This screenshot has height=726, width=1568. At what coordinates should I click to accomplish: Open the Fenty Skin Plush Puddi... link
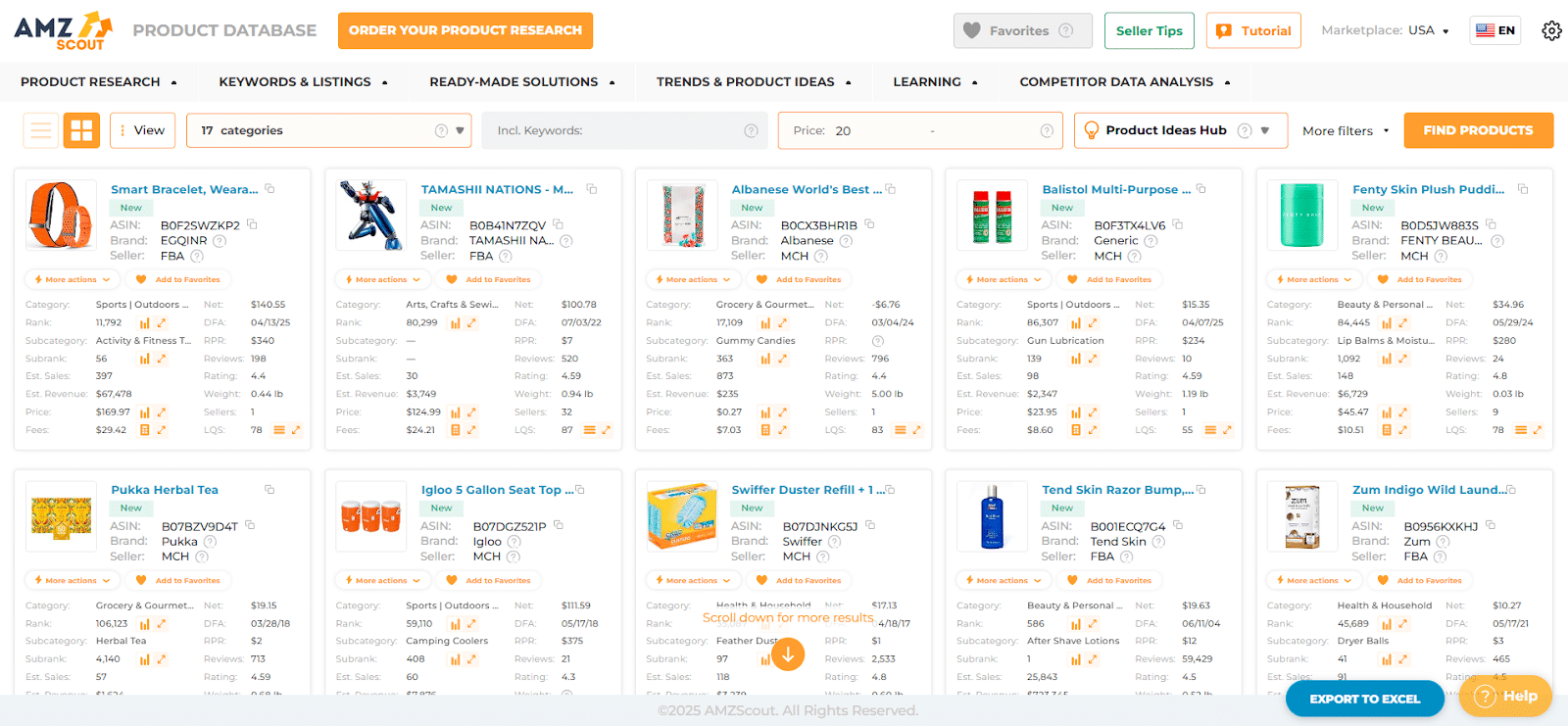click(1428, 189)
